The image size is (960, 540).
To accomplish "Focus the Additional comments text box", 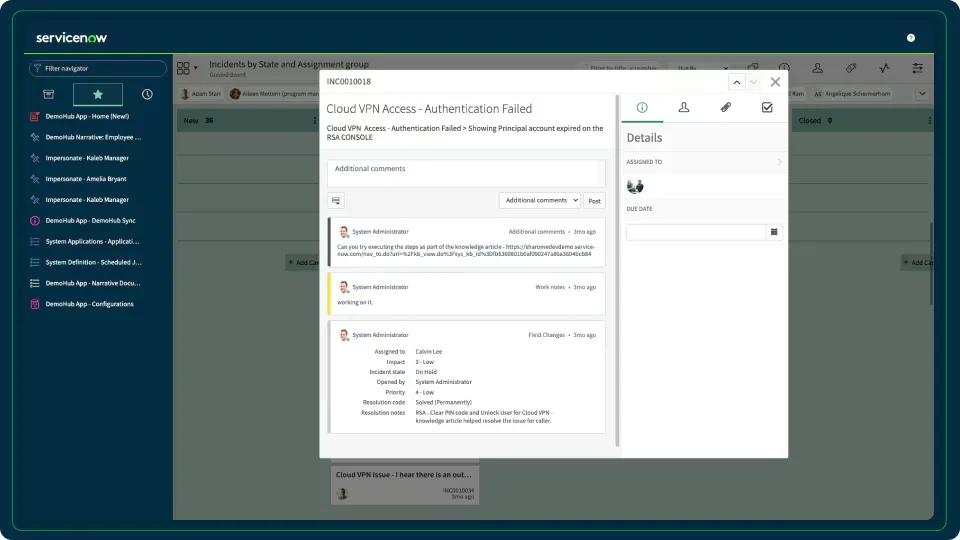I will [x=466, y=173].
